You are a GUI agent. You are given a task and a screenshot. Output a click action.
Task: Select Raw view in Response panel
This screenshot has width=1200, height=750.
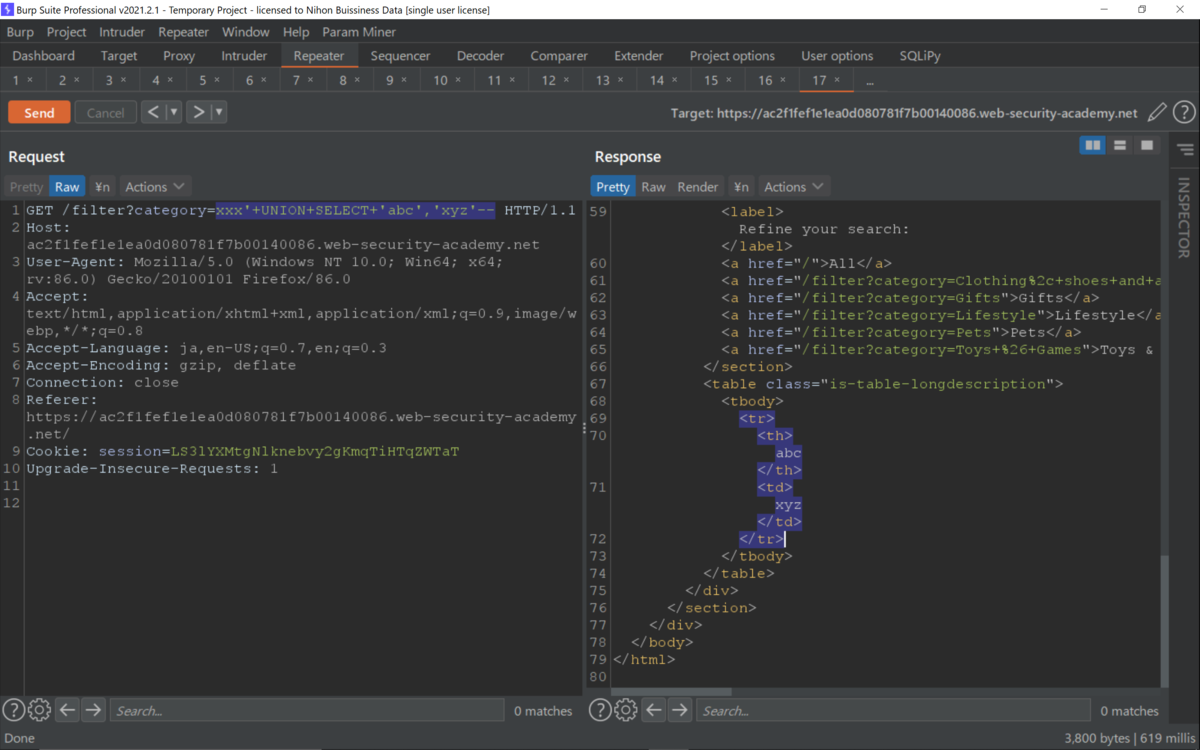[653, 187]
